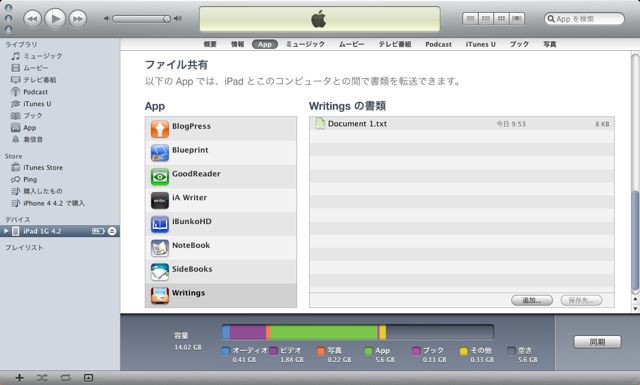The height and width of the screenshot is (385, 640).
Task: Click the previous track rewind button
Action: coord(32,19)
